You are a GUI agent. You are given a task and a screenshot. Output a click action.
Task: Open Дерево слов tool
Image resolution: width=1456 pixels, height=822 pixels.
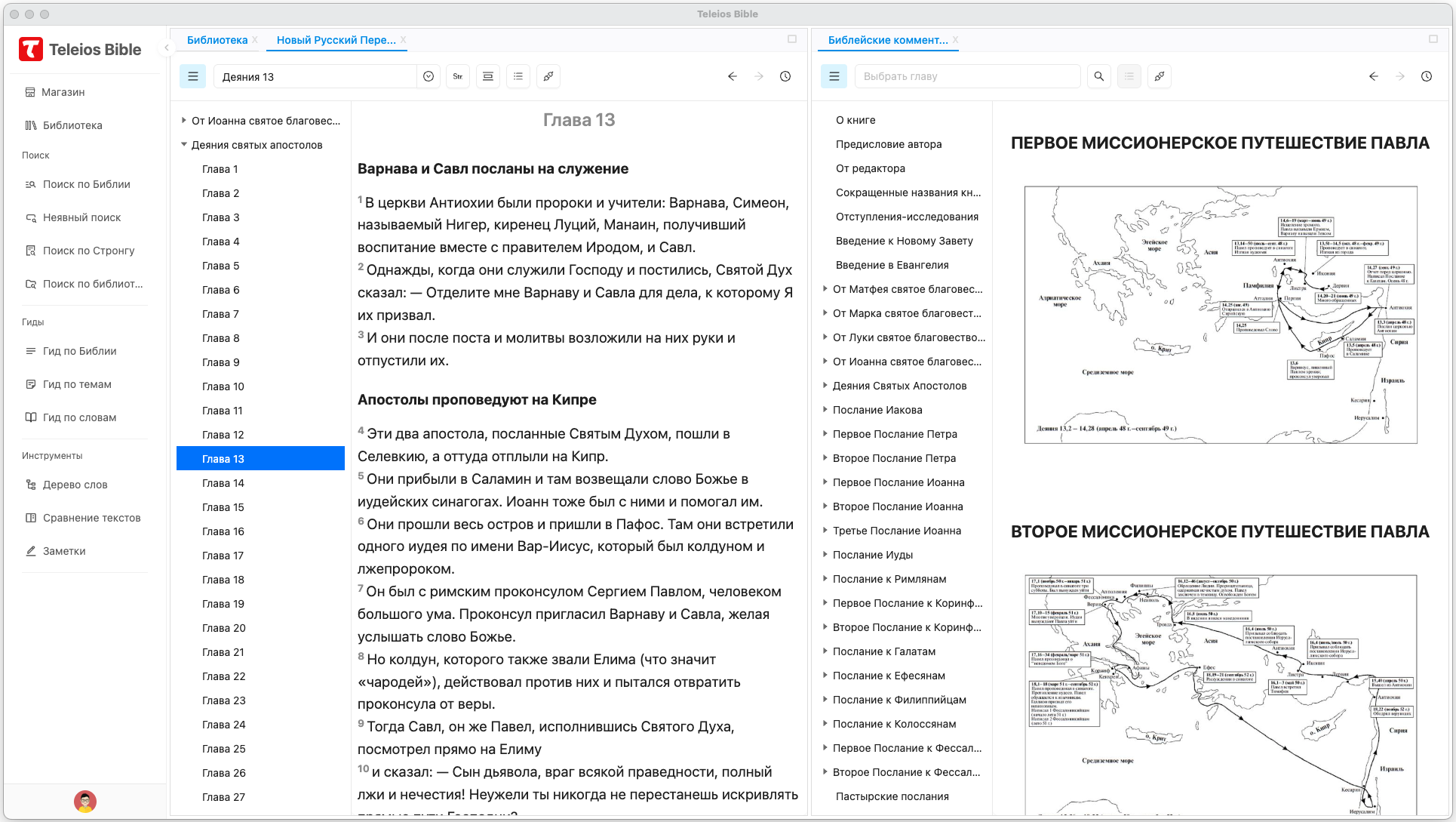point(75,485)
